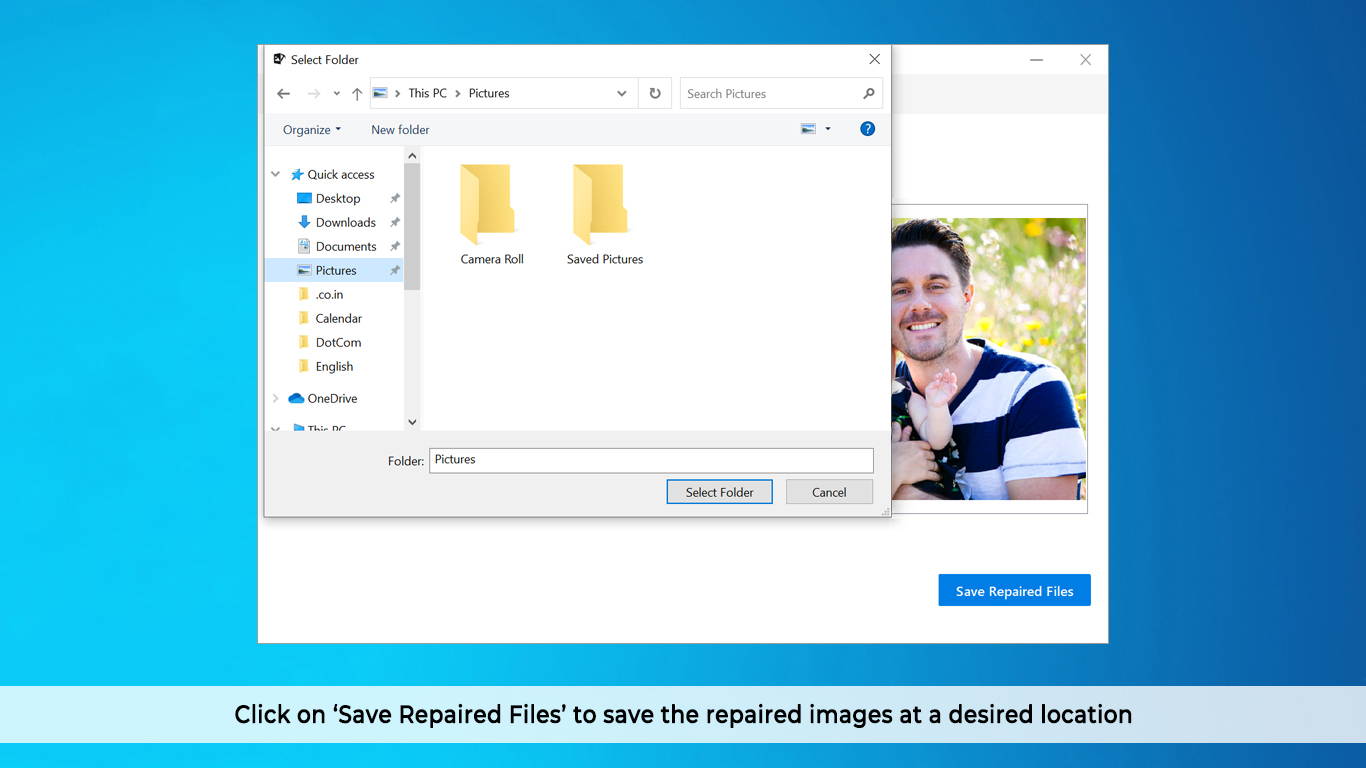Click the search magnifier icon

coord(868,93)
